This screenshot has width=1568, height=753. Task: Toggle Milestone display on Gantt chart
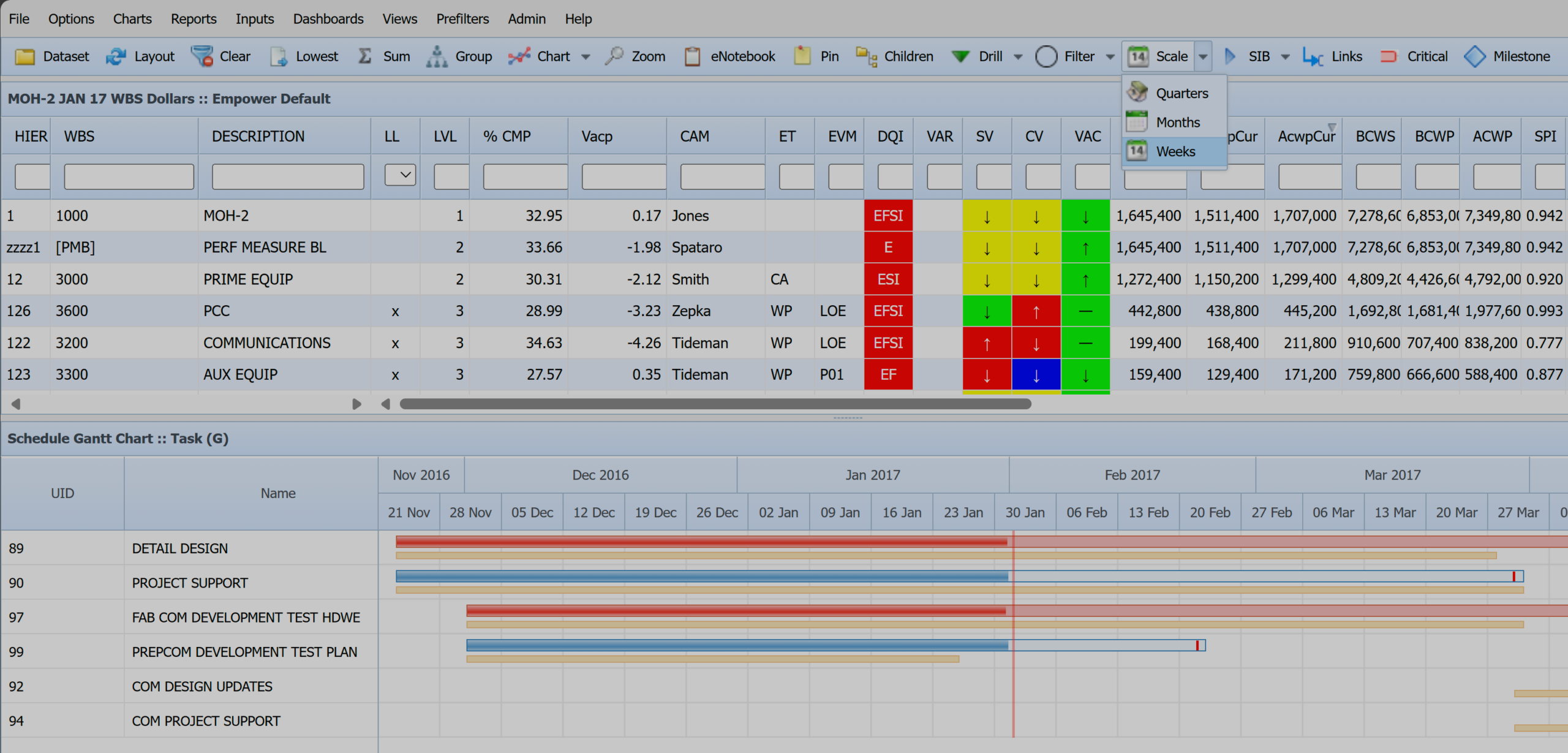click(x=1509, y=56)
